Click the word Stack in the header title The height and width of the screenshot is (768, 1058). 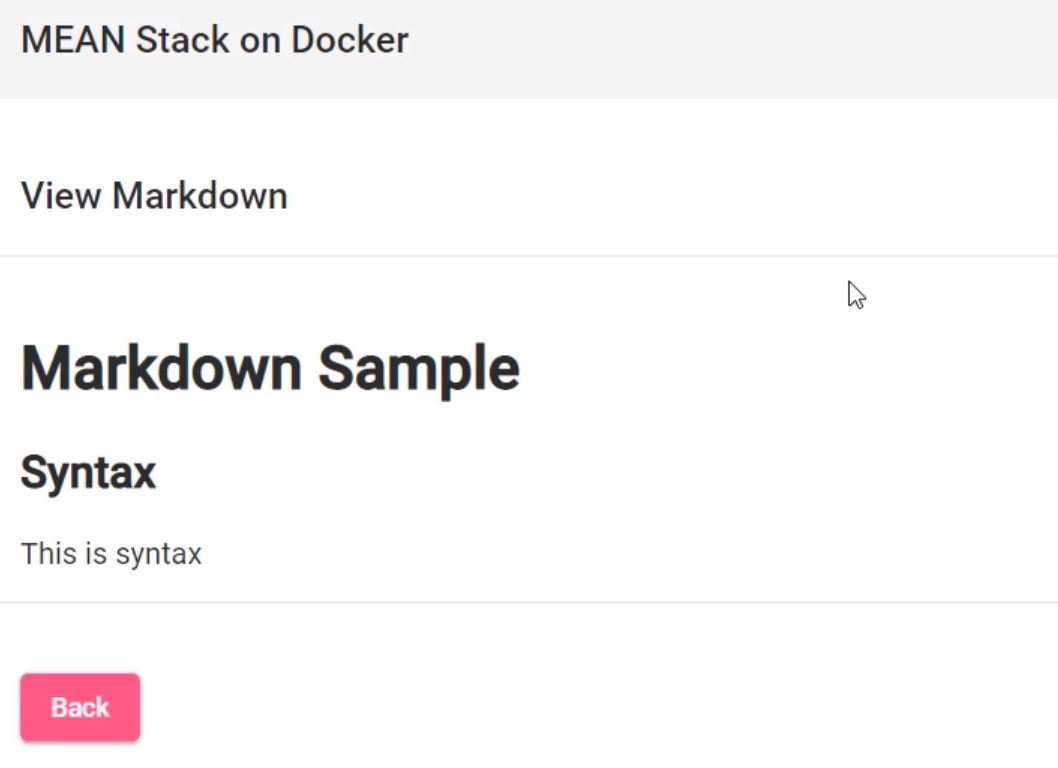tap(182, 40)
